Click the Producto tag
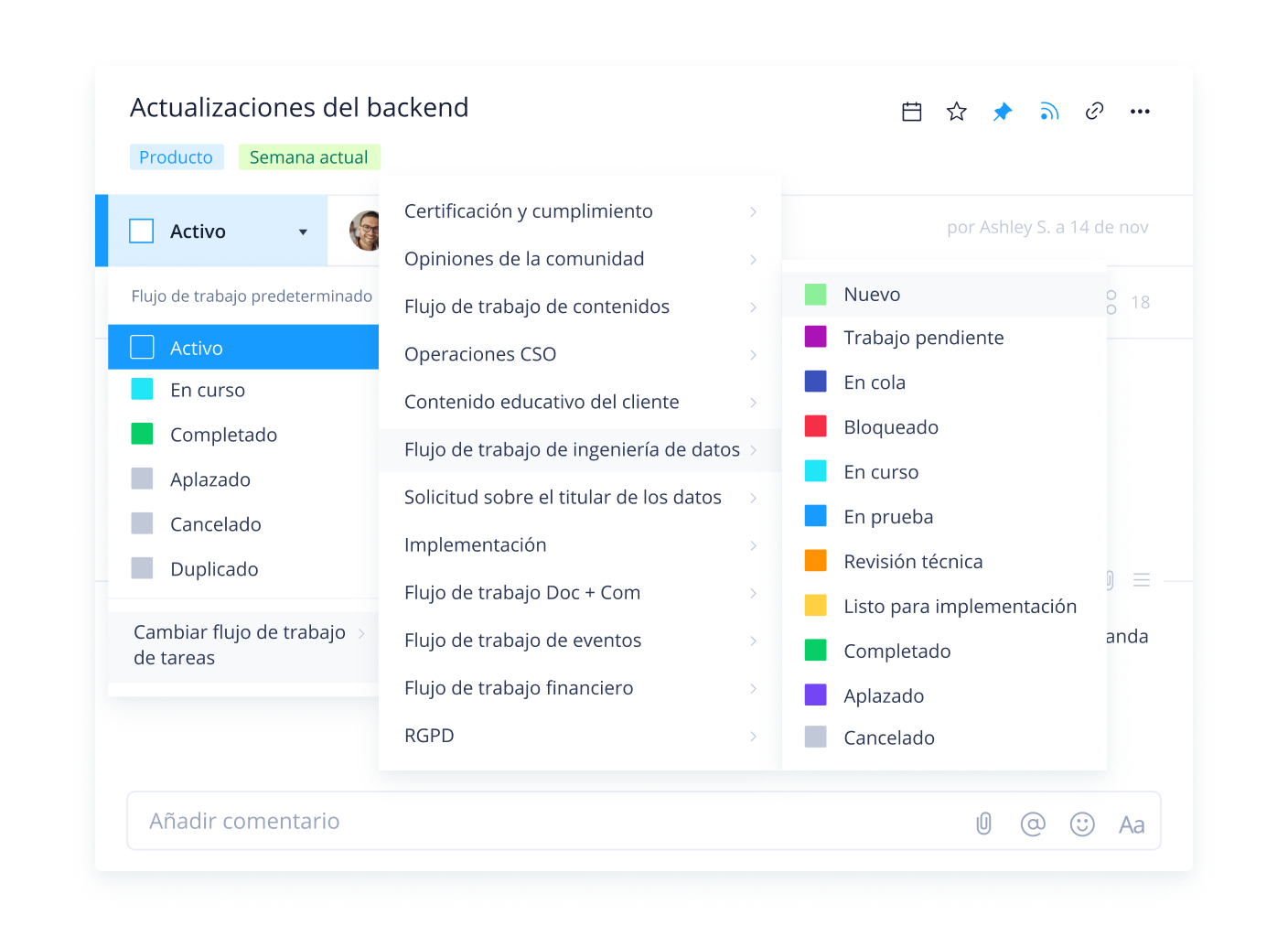1288x937 pixels. point(176,157)
